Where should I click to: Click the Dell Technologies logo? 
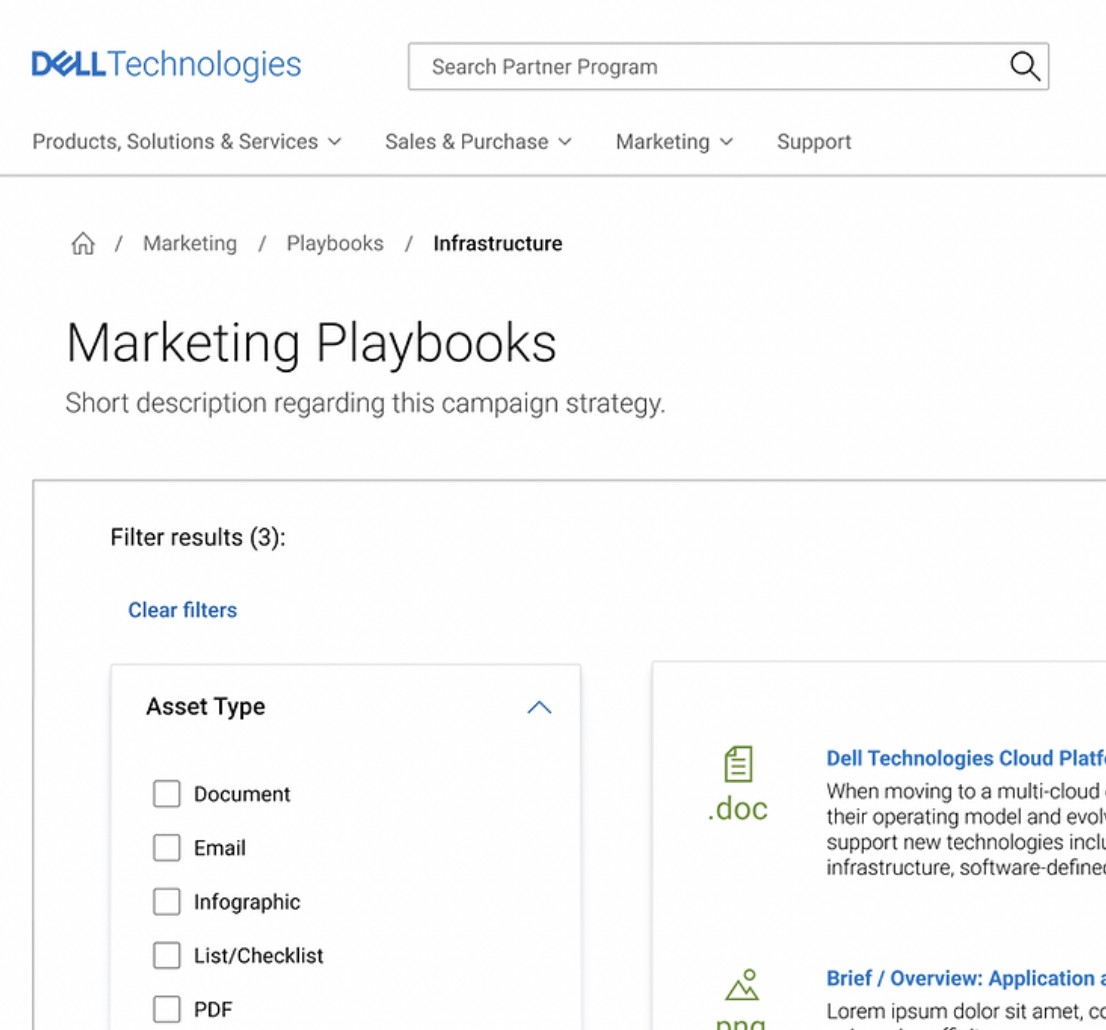click(x=166, y=65)
